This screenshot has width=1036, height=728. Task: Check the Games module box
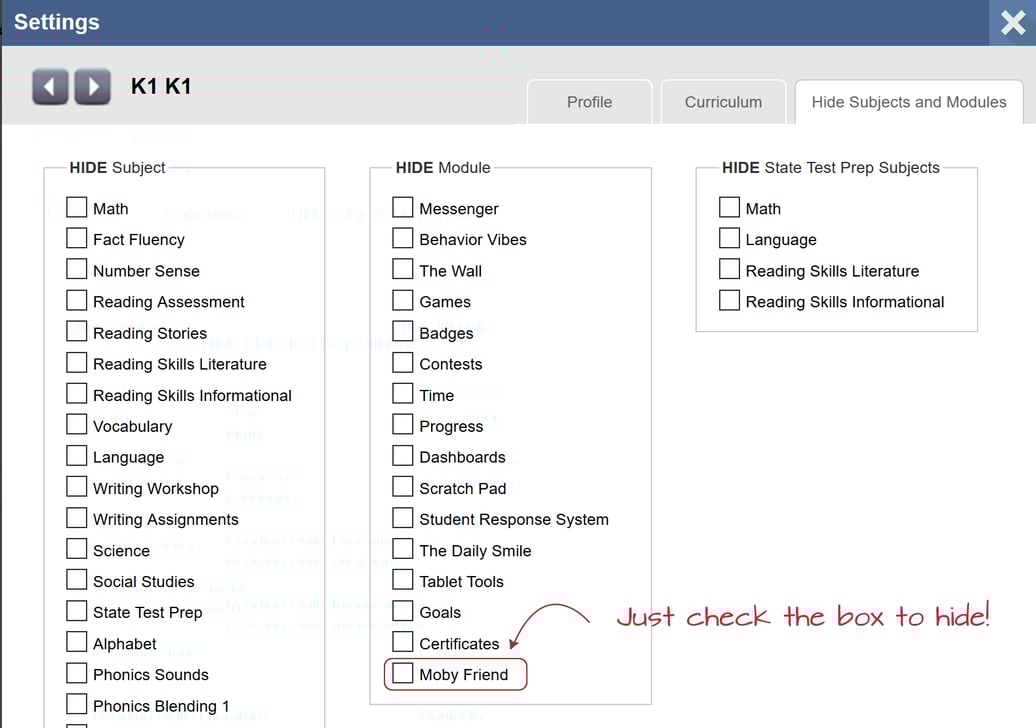coord(403,301)
